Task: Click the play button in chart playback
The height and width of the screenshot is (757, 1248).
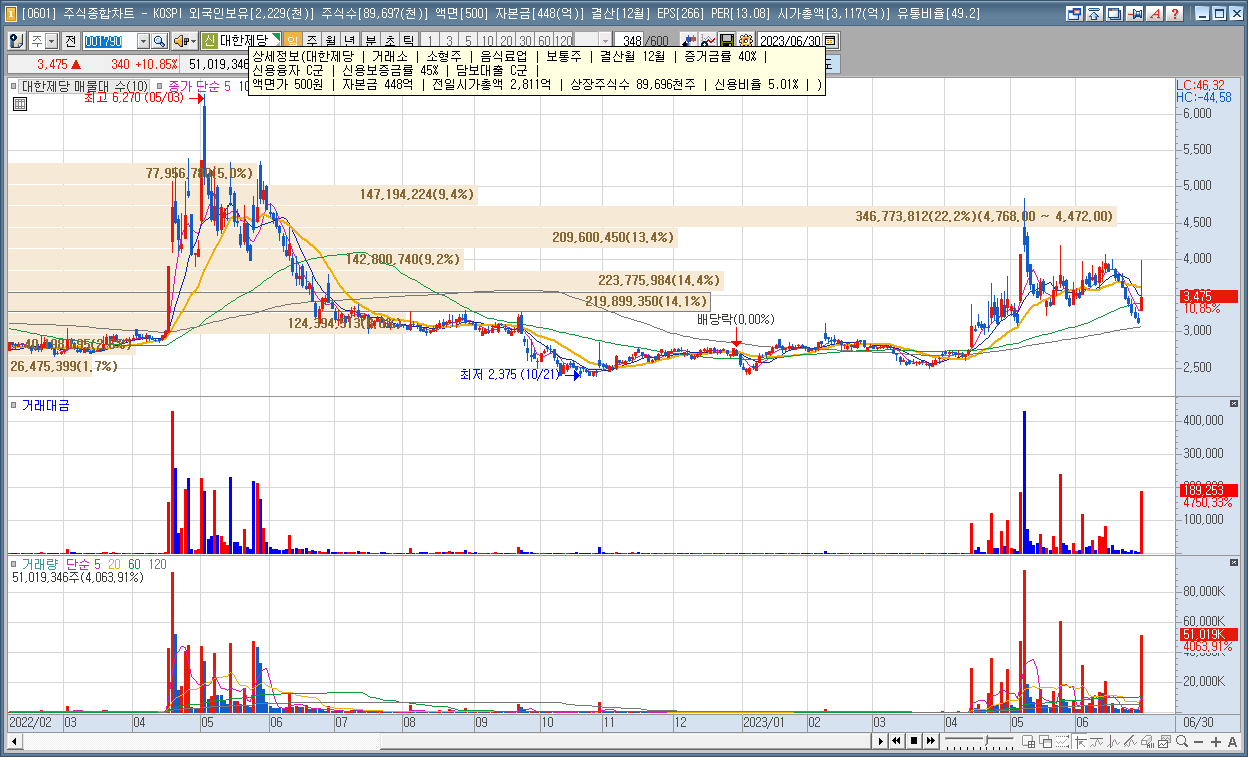Action: pyautogui.click(x=881, y=741)
